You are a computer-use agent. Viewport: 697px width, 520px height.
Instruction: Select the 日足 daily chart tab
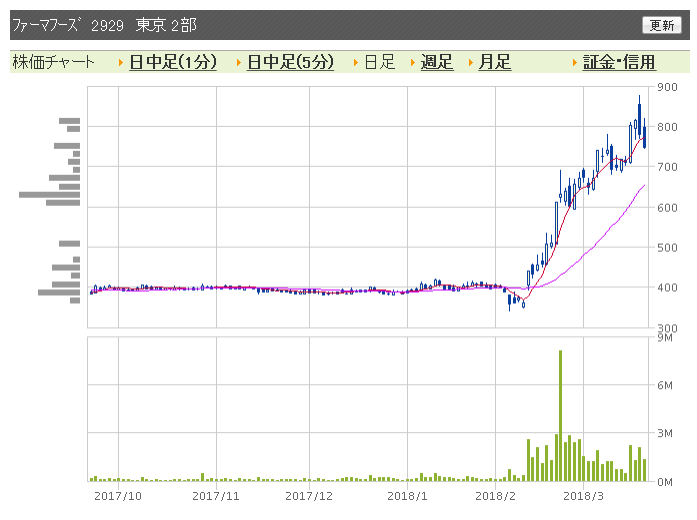pyautogui.click(x=380, y=62)
